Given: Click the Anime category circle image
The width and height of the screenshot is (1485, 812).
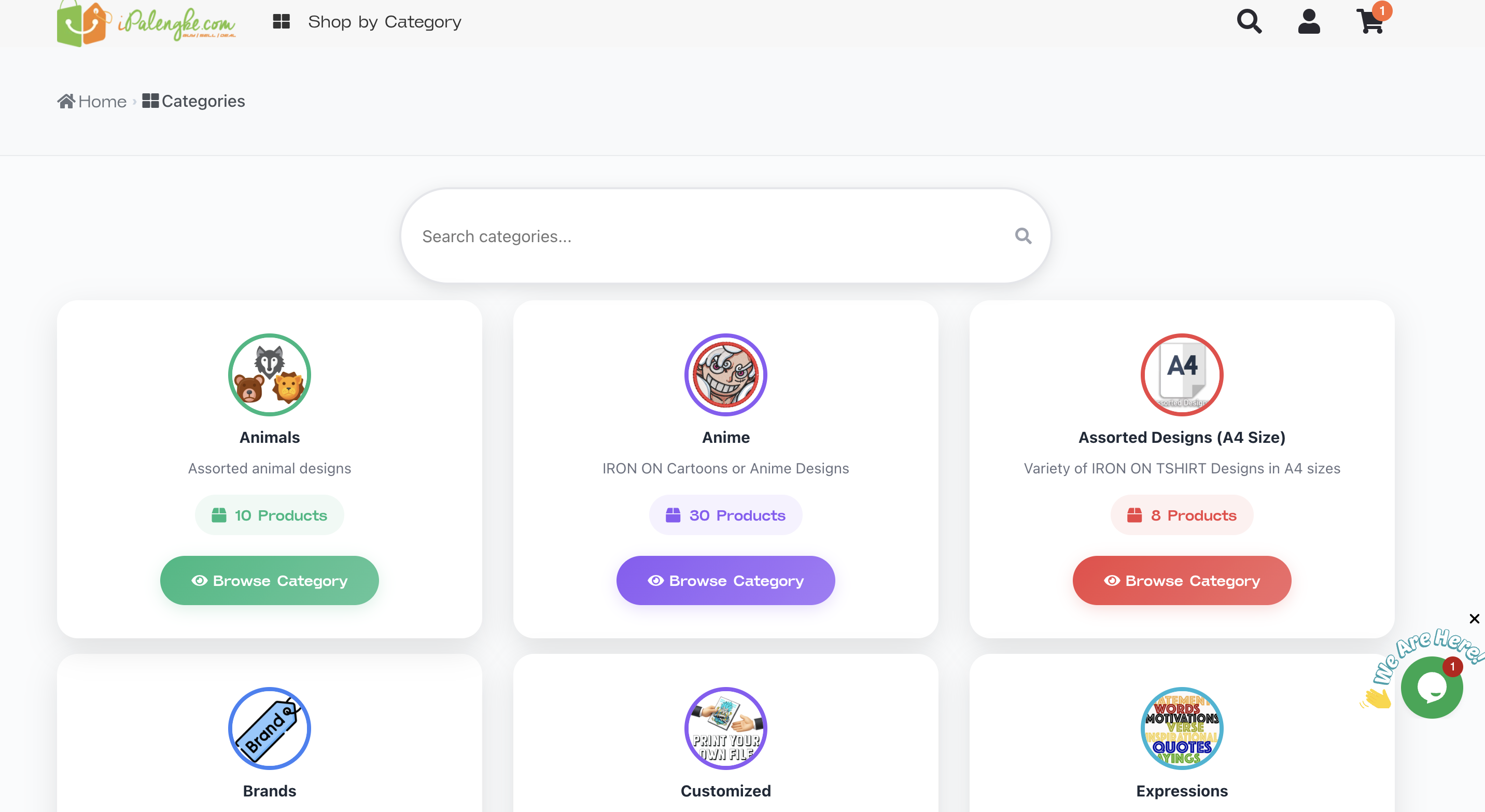Looking at the screenshot, I should (x=726, y=375).
